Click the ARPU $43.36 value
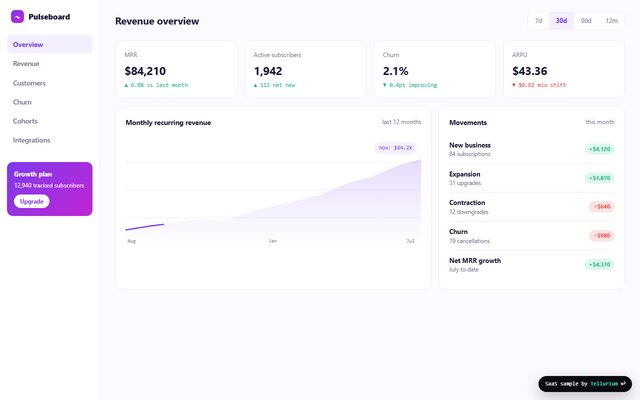The image size is (640, 400). (x=529, y=71)
